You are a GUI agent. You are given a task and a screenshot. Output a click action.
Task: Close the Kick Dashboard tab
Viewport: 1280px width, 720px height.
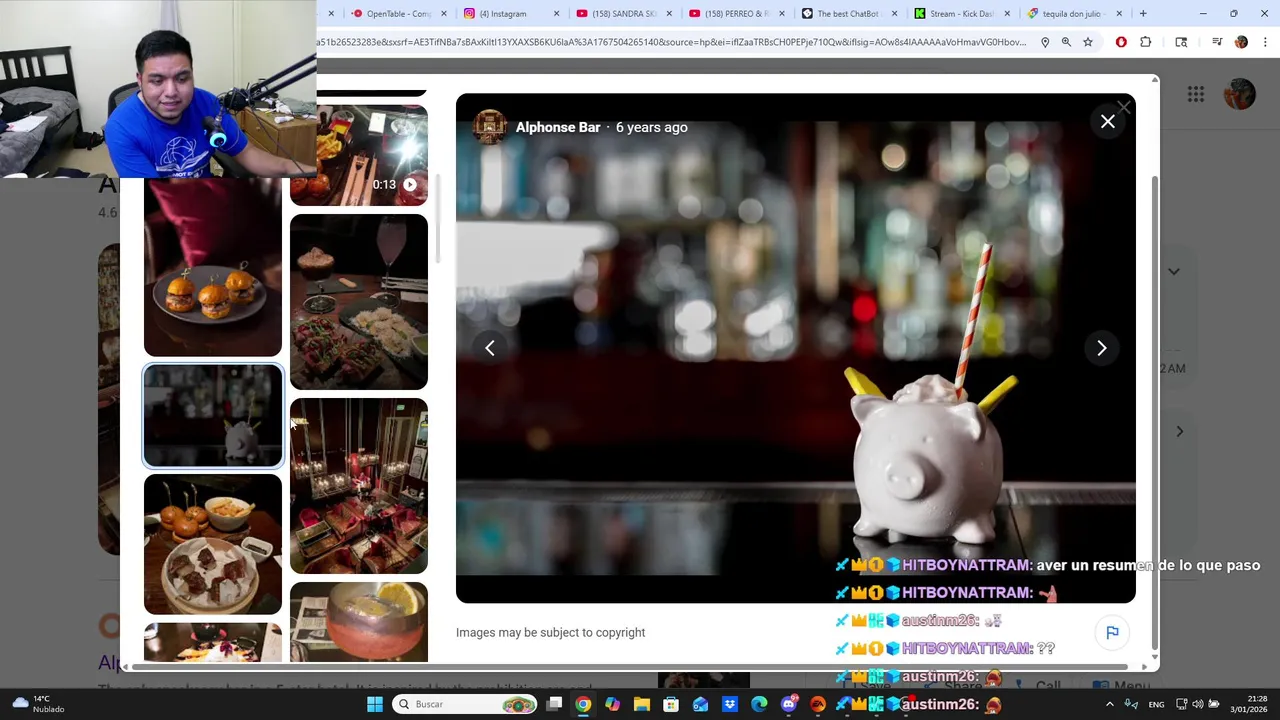coord(1007,14)
